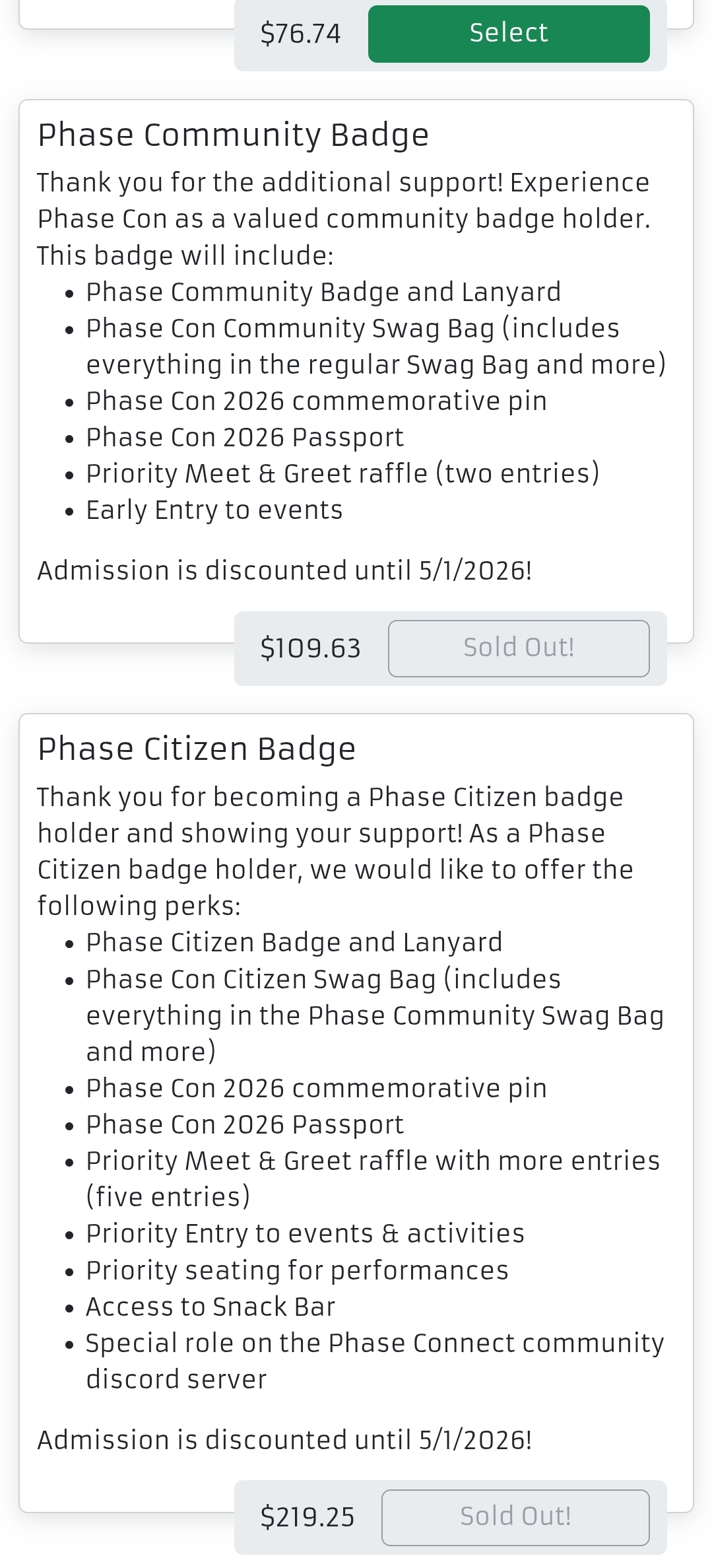712x1568 pixels.
Task: Click 'Priority seating for performances' perk
Action: 297,1271
